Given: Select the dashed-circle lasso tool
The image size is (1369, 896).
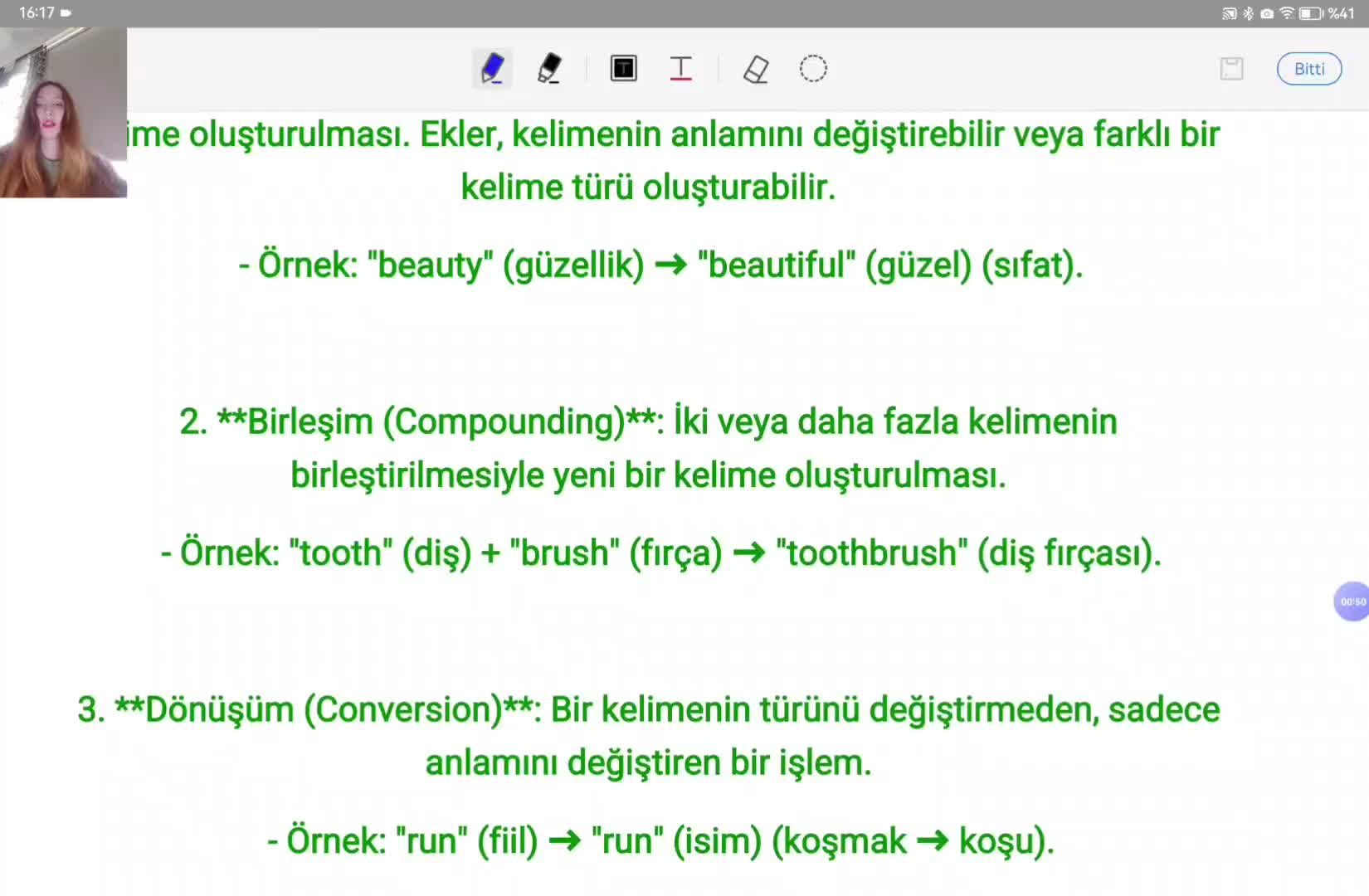Looking at the screenshot, I should pos(813,69).
